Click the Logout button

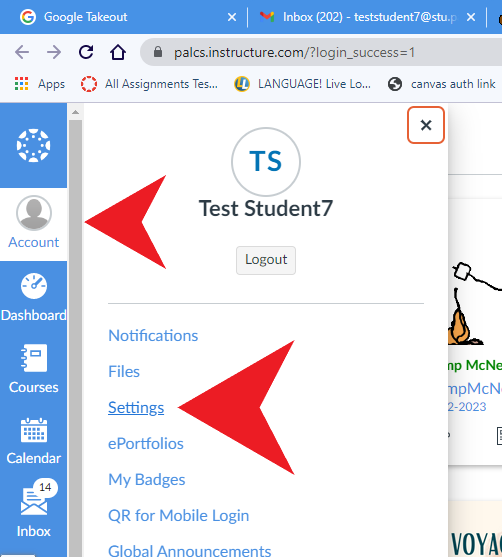click(266, 260)
